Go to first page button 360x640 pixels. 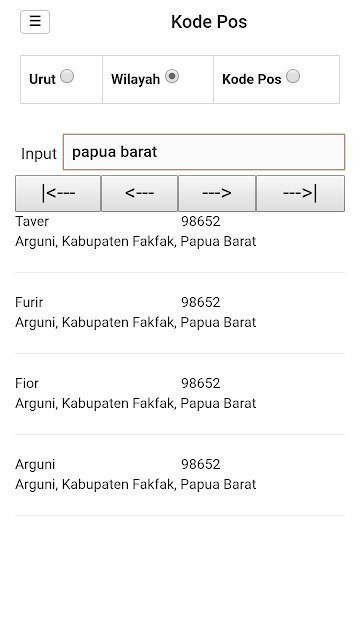(58, 193)
